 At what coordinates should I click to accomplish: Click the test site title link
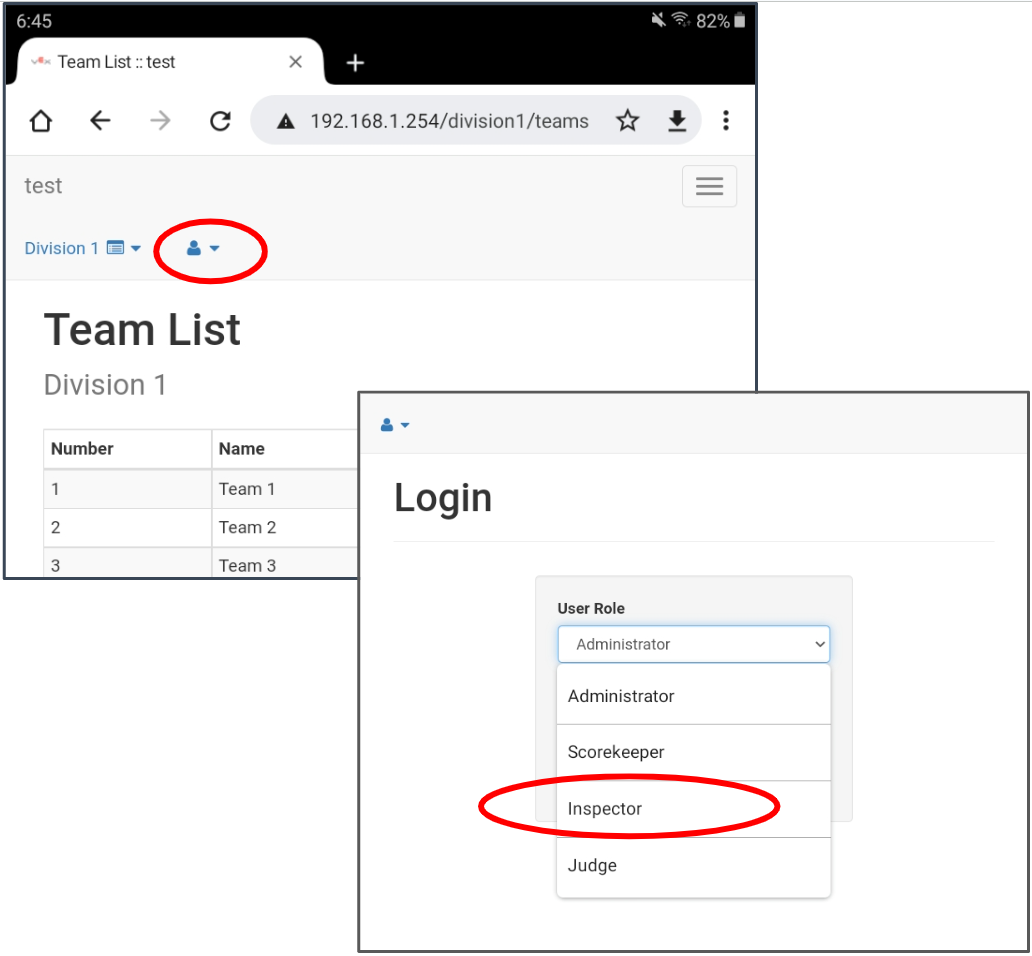(x=42, y=186)
